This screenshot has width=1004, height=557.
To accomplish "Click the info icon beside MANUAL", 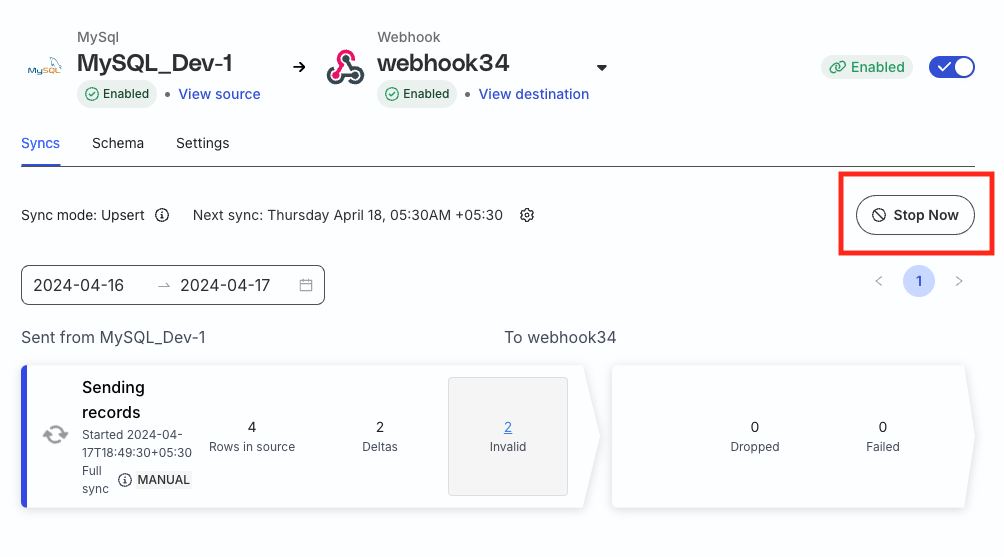I will click(125, 480).
